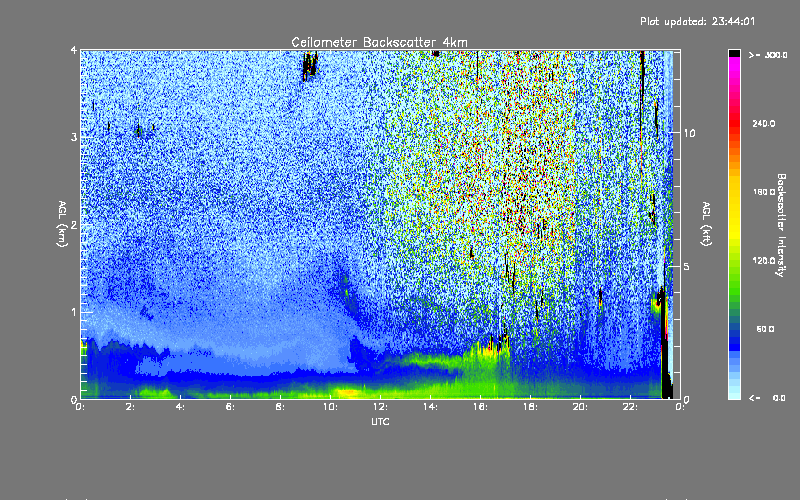The height and width of the screenshot is (500, 800).
Task: Click the '1' km tick on left axis
Action: click(x=74, y=312)
